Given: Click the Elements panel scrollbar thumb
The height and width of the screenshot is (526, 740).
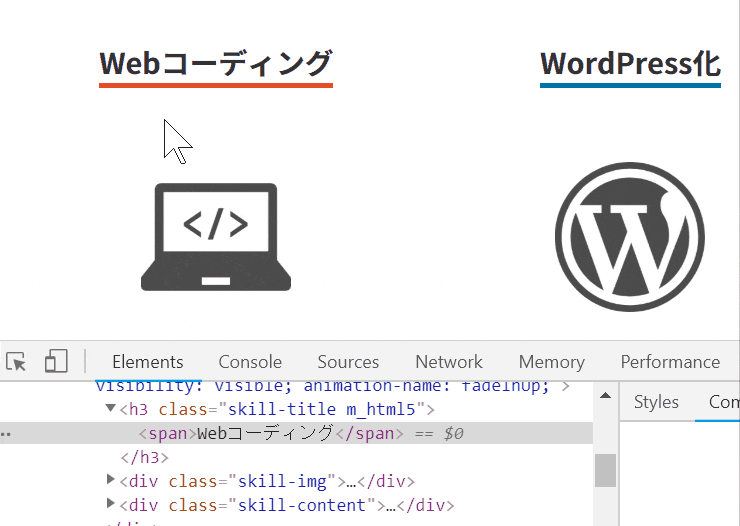Looking at the screenshot, I should [x=605, y=470].
